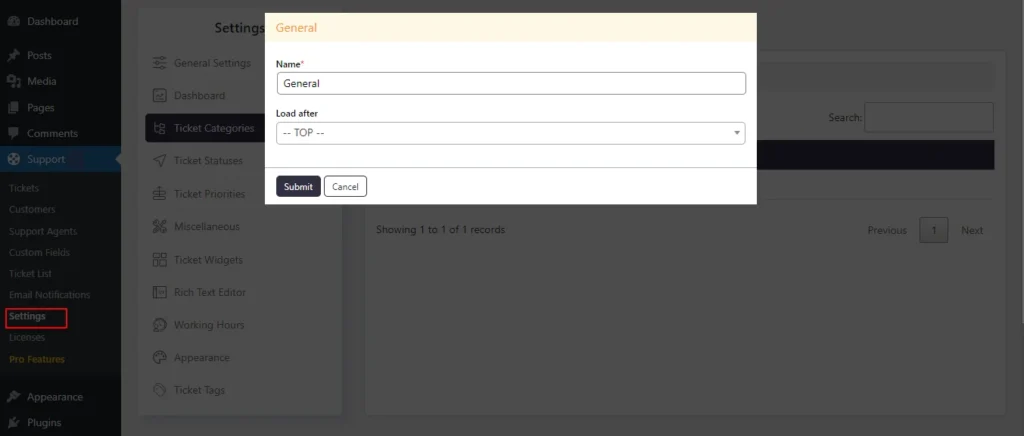Click the Rich Text Editor icon

[x=159, y=292]
